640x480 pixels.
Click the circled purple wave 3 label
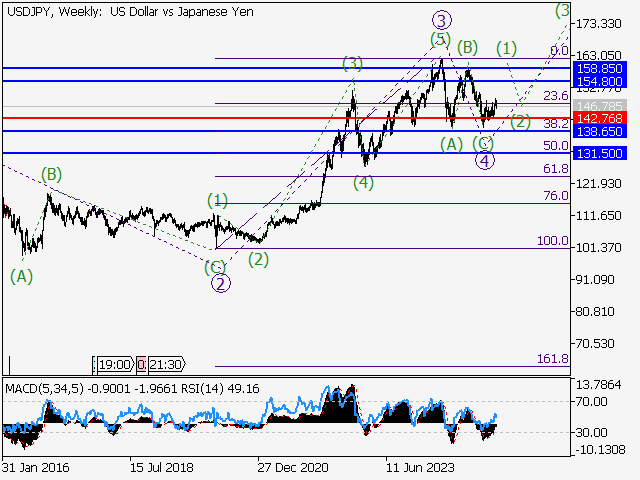click(439, 19)
